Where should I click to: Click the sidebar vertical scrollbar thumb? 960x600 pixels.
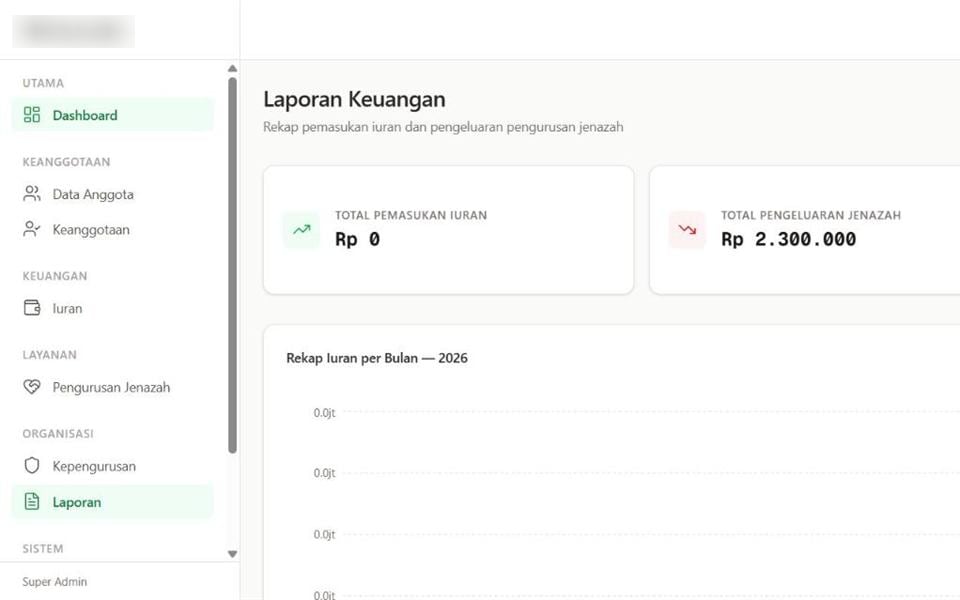coord(232,265)
